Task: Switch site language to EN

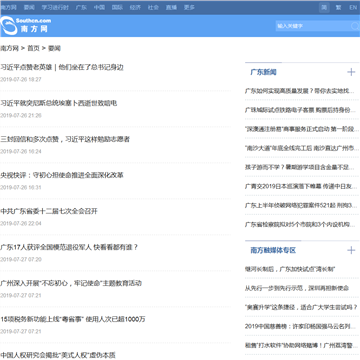Action: coord(353,7)
